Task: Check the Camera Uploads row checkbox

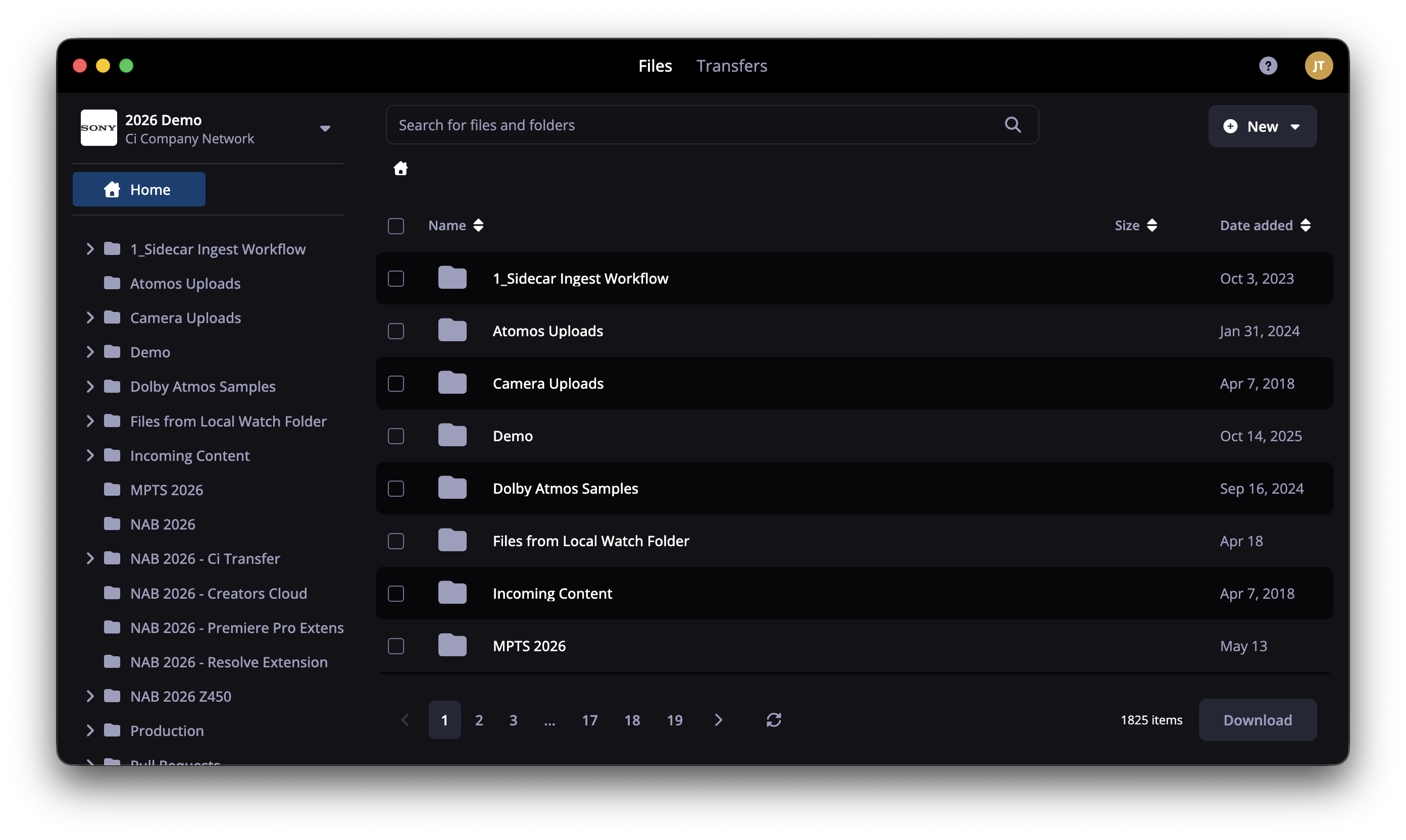Action: (395, 383)
